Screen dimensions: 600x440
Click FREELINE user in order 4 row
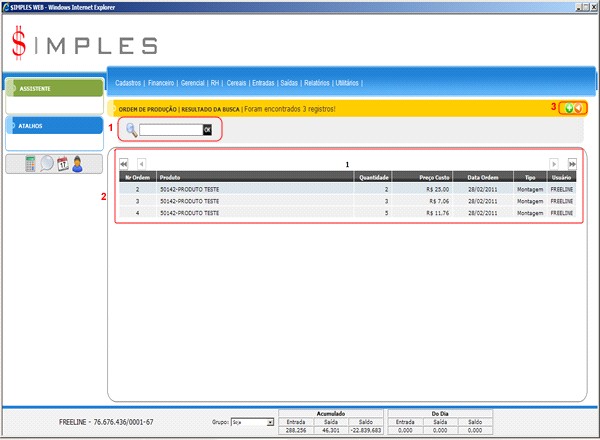point(561,213)
